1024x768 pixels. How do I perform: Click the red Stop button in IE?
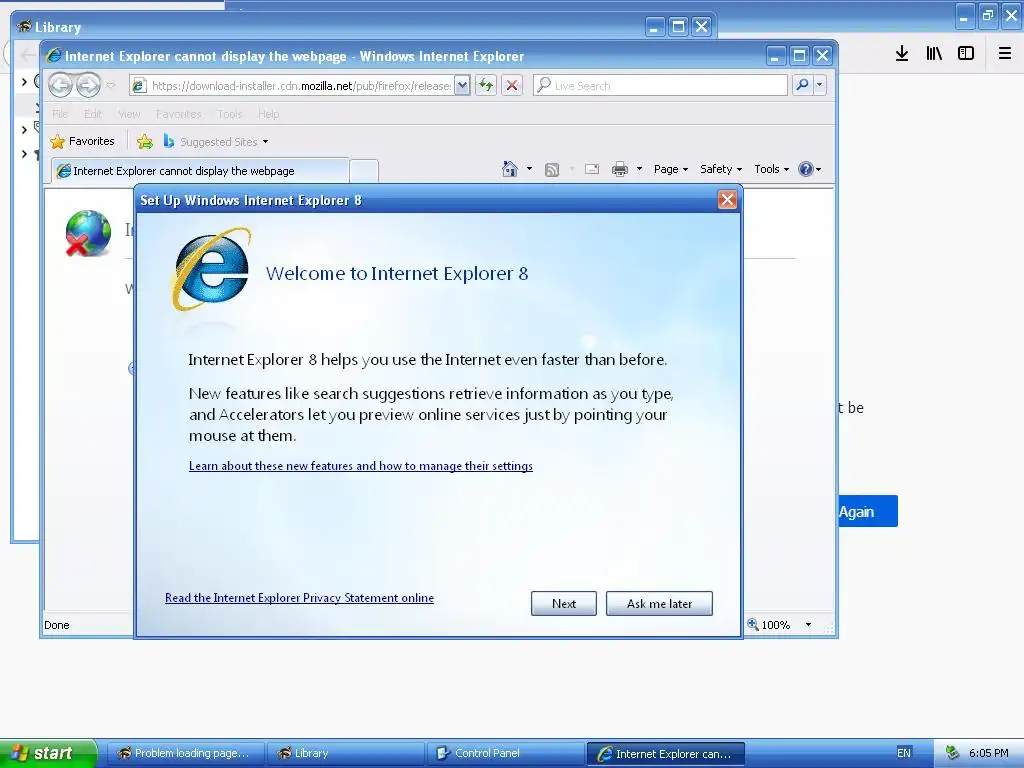click(x=512, y=85)
